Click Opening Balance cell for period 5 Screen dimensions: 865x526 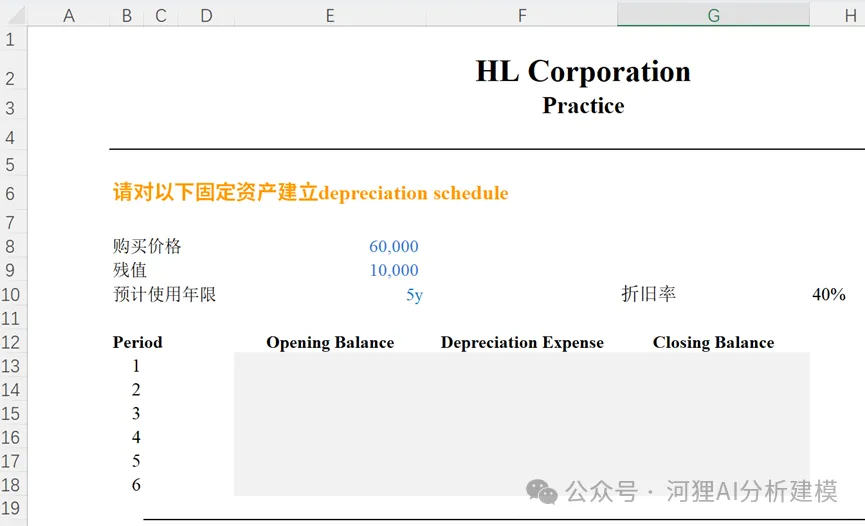330,461
